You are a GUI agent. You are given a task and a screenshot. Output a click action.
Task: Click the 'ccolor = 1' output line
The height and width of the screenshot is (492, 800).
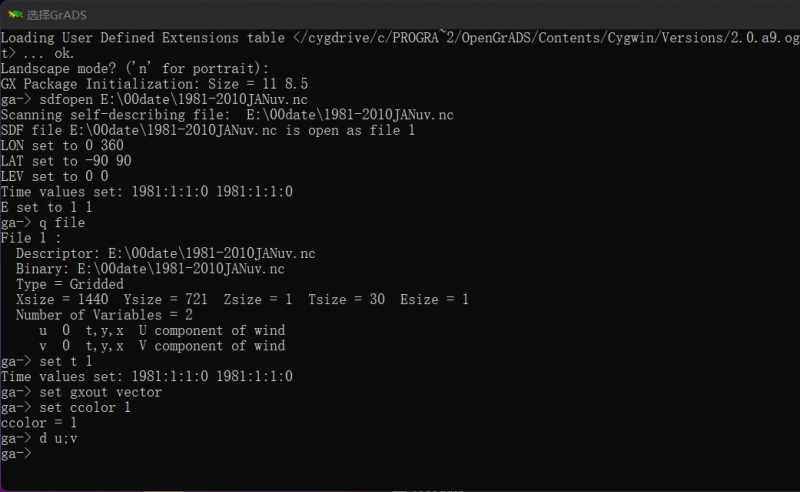38,423
